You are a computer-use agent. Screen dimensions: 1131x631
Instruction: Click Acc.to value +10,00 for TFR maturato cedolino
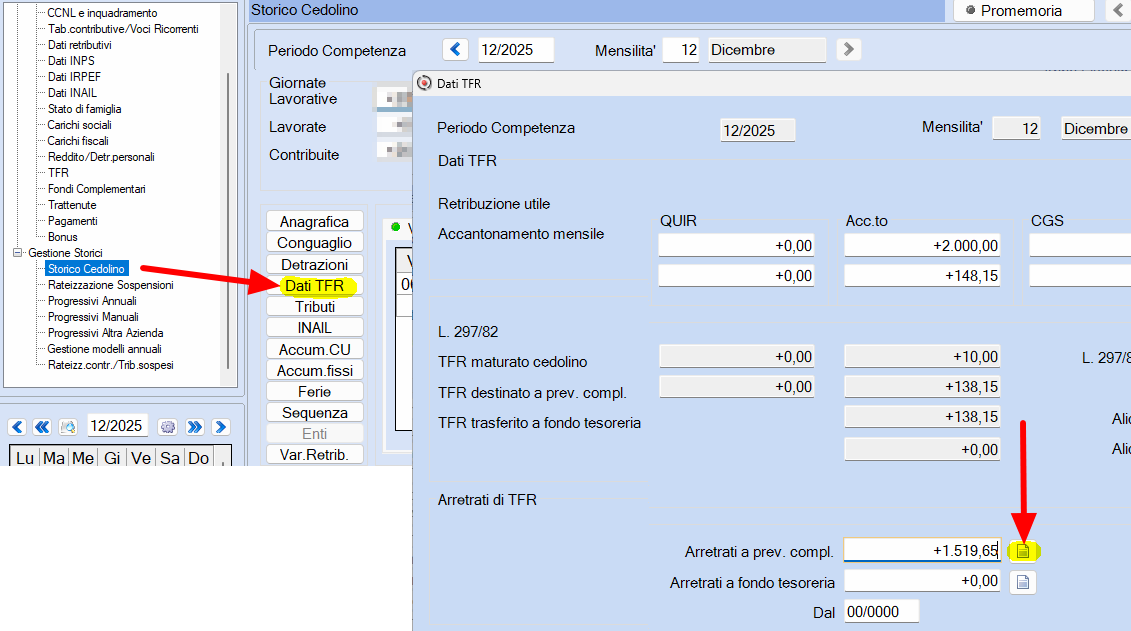coord(923,357)
